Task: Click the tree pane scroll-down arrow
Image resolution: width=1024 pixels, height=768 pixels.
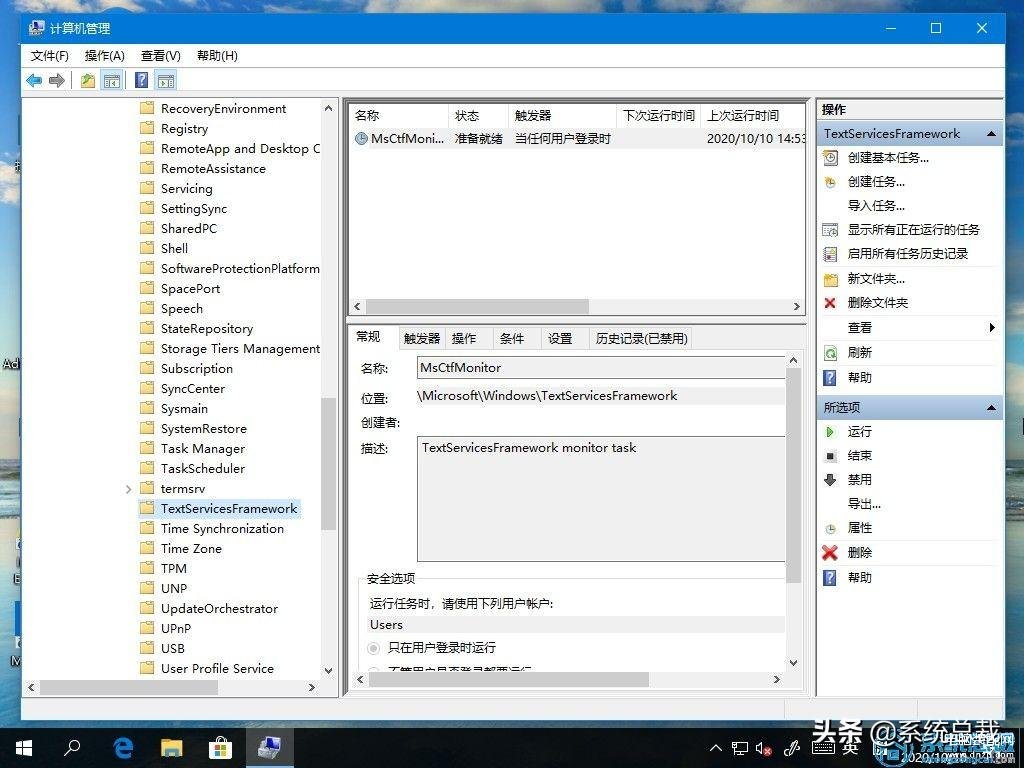Action: coord(328,670)
